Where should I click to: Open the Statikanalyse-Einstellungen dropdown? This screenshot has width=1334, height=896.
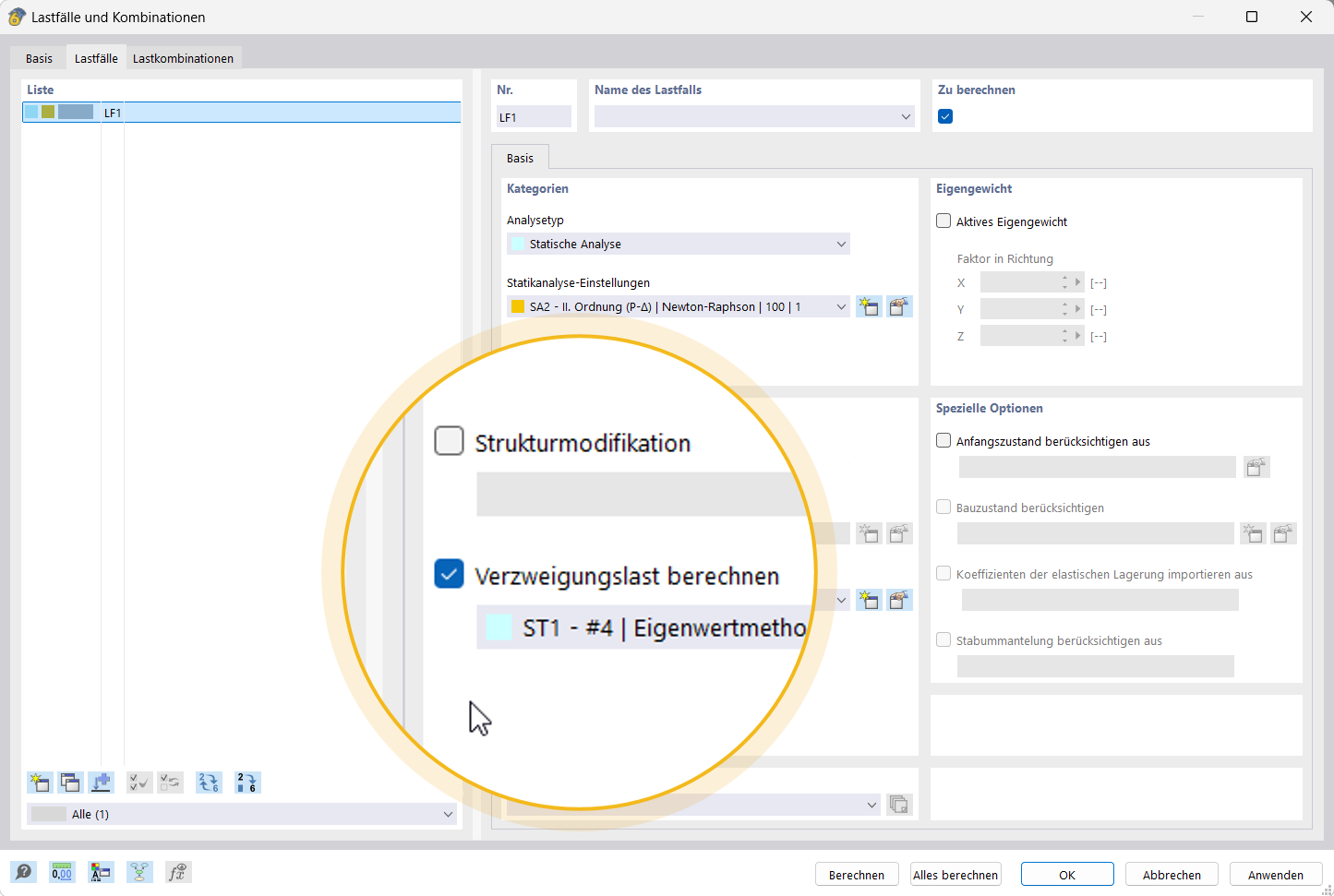[839, 306]
